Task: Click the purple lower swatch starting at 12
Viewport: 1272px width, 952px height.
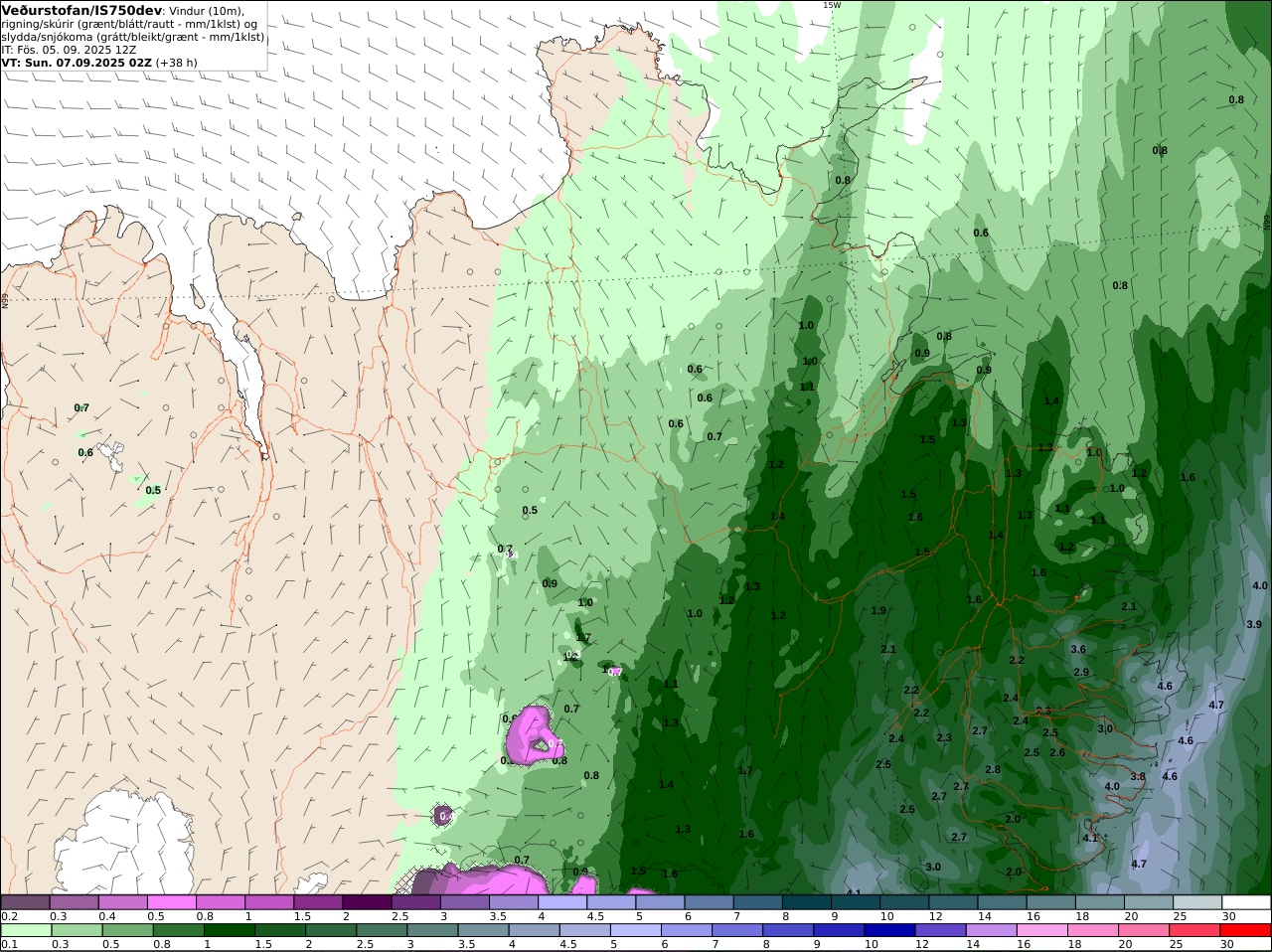Action: (940, 930)
